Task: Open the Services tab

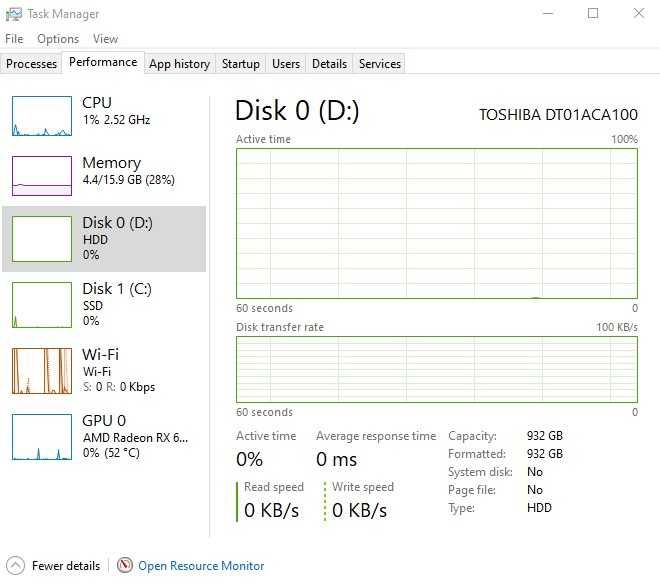Action: click(380, 64)
